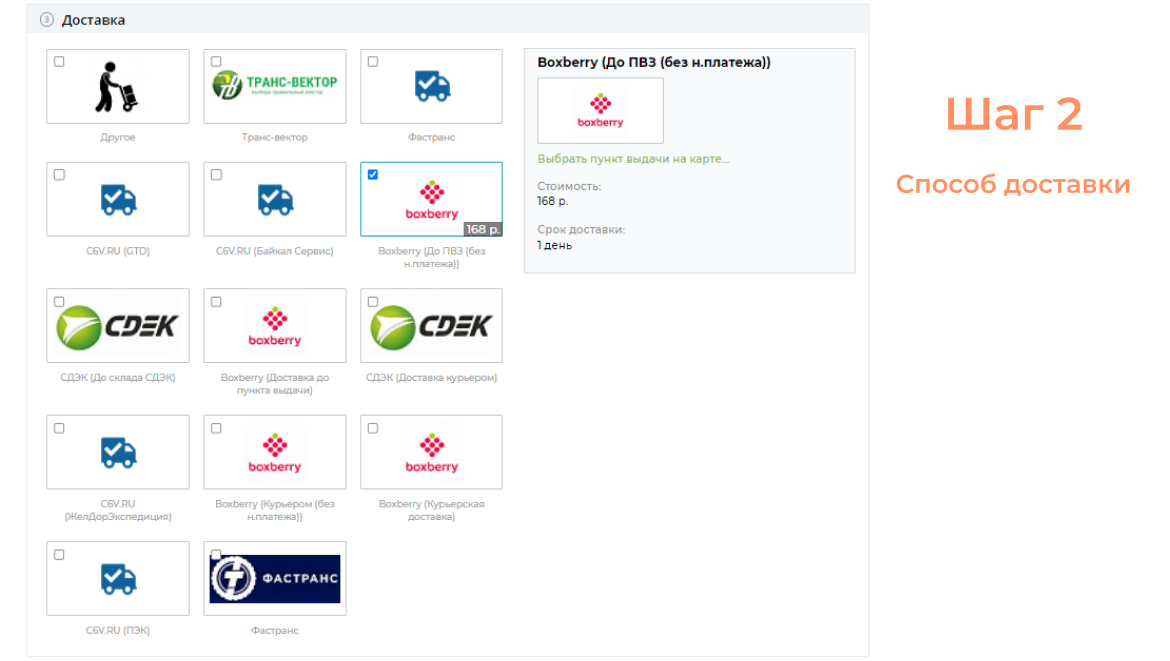This screenshot has height=661, width=1170.
Task: Click the Boxberry logo with 168 р. badge
Action: point(431,200)
